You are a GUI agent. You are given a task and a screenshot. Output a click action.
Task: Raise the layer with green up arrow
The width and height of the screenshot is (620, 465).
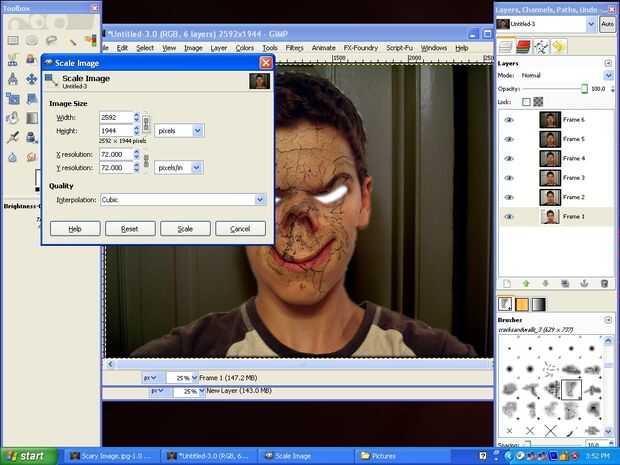click(x=526, y=284)
